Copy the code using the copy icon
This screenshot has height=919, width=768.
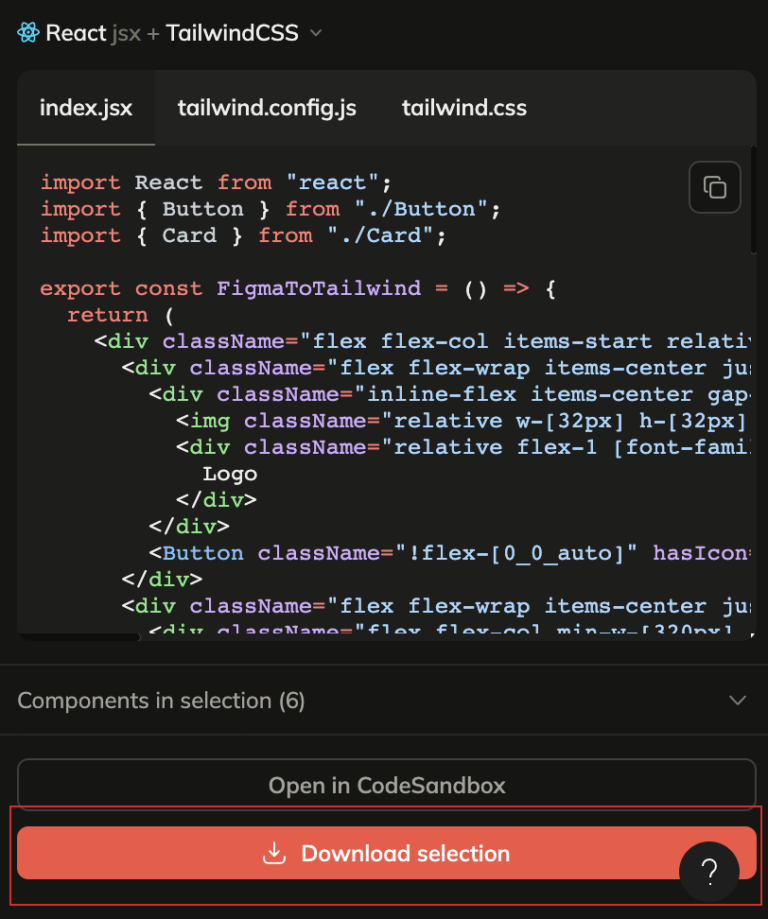pyautogui.click(x=714, y=187)
